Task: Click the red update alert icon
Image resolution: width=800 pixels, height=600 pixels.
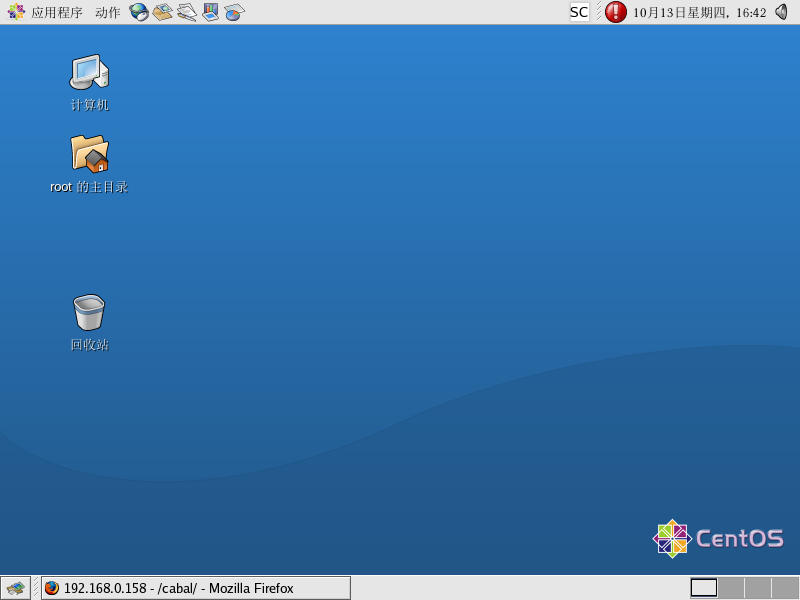Action: (616, 12)
